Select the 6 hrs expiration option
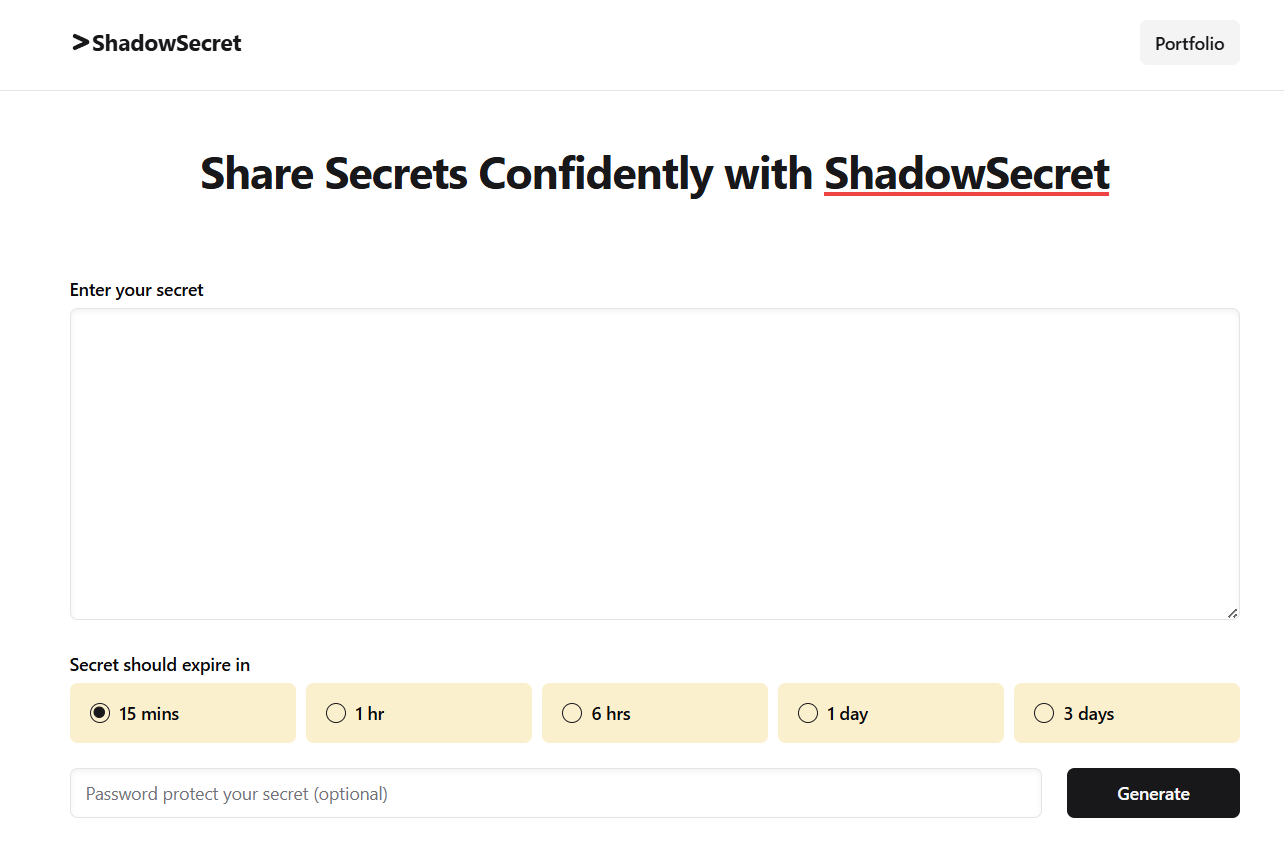The width and height of the screenshot is (1284, 861). click(571, 713)
